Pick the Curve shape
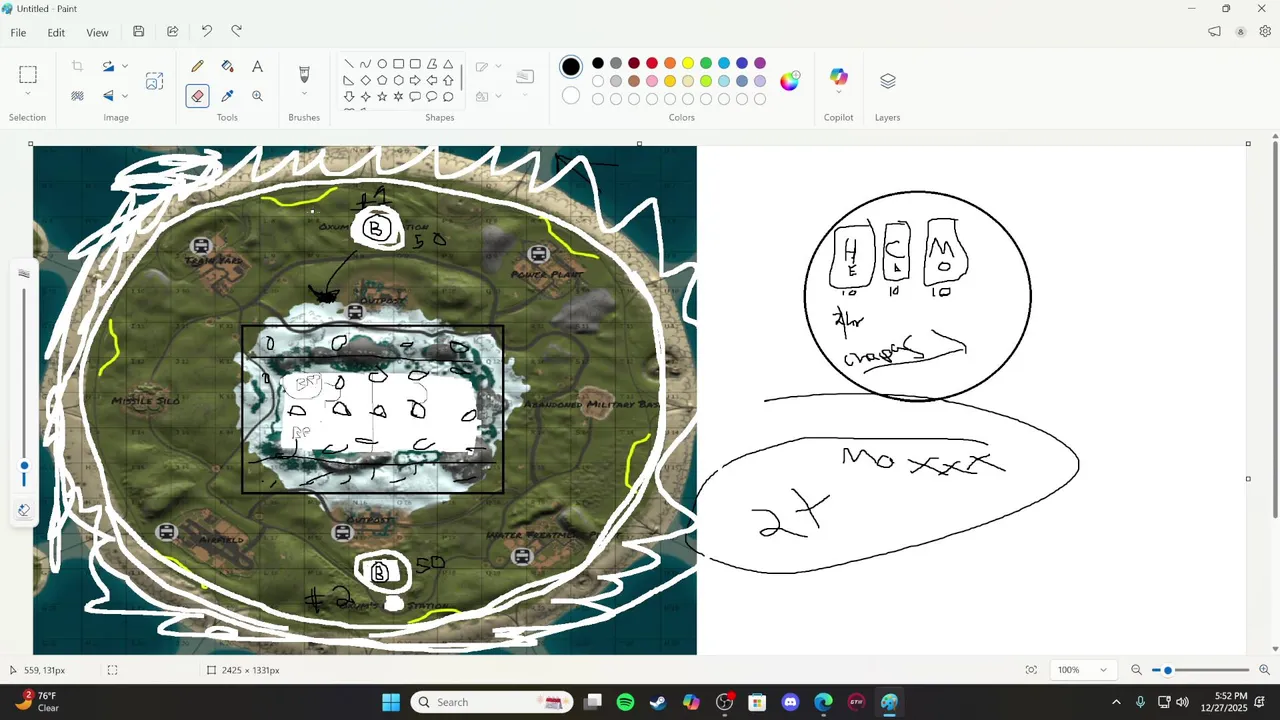The width and height of the screenshot is (1280, 720). (x=365, y=64)
